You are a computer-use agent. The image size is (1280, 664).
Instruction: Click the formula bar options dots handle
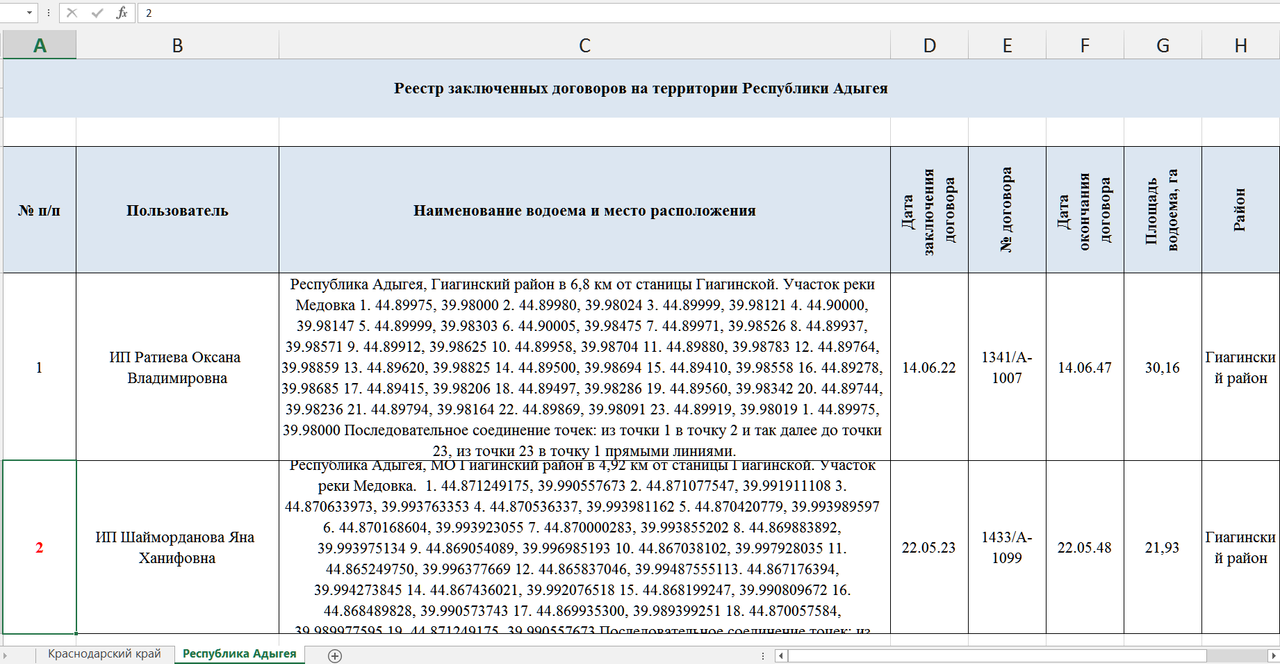click(48, 13)
